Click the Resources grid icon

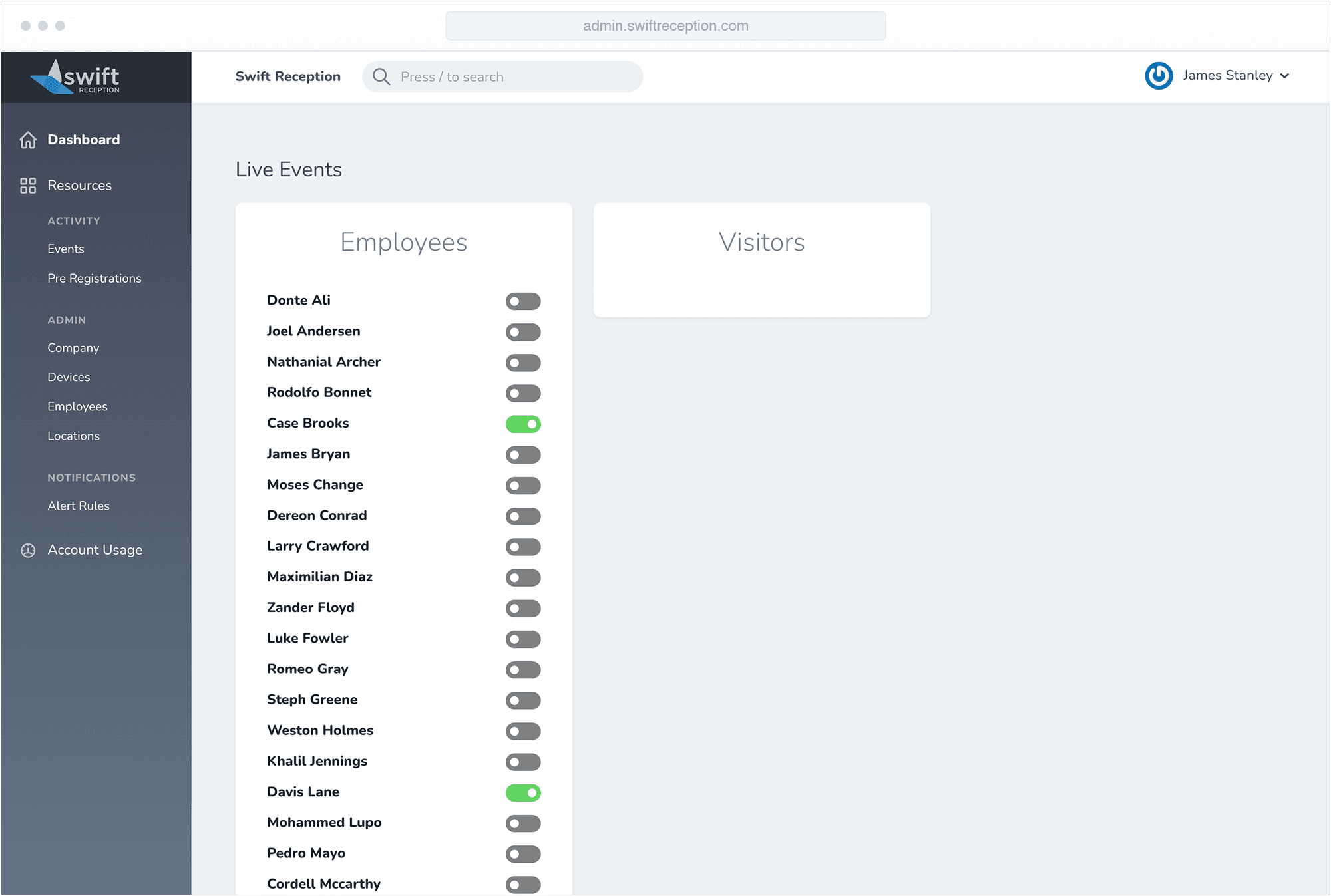point(28,186)
